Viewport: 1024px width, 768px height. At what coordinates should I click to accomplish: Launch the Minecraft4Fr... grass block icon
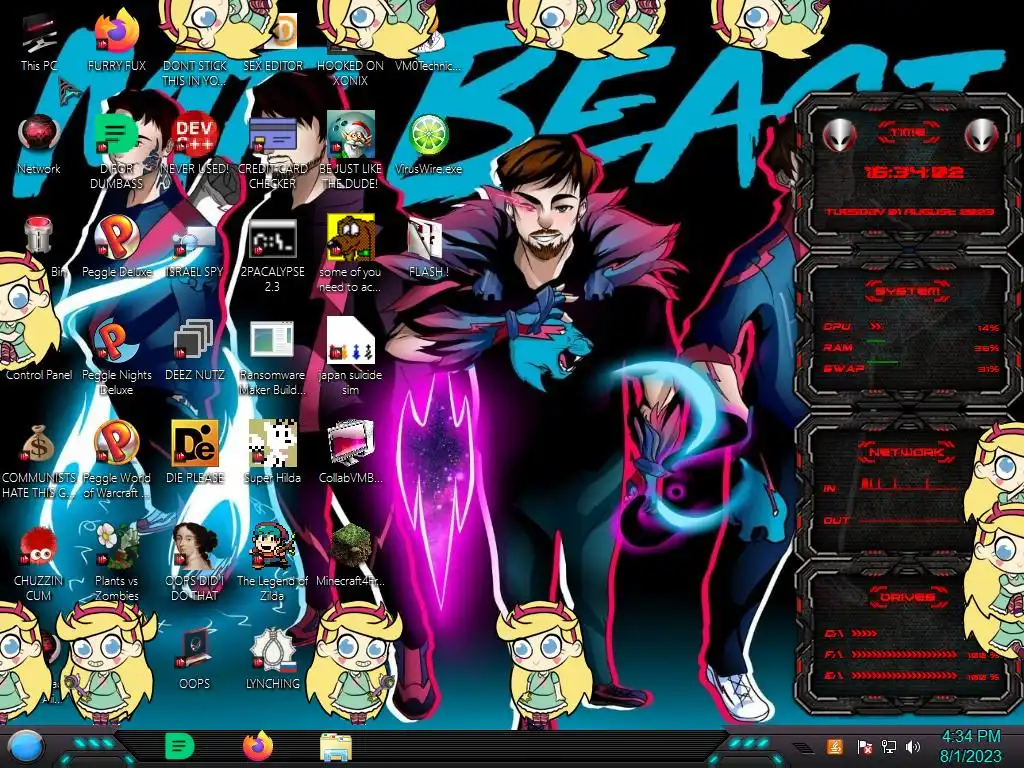[x=350, y=556]
